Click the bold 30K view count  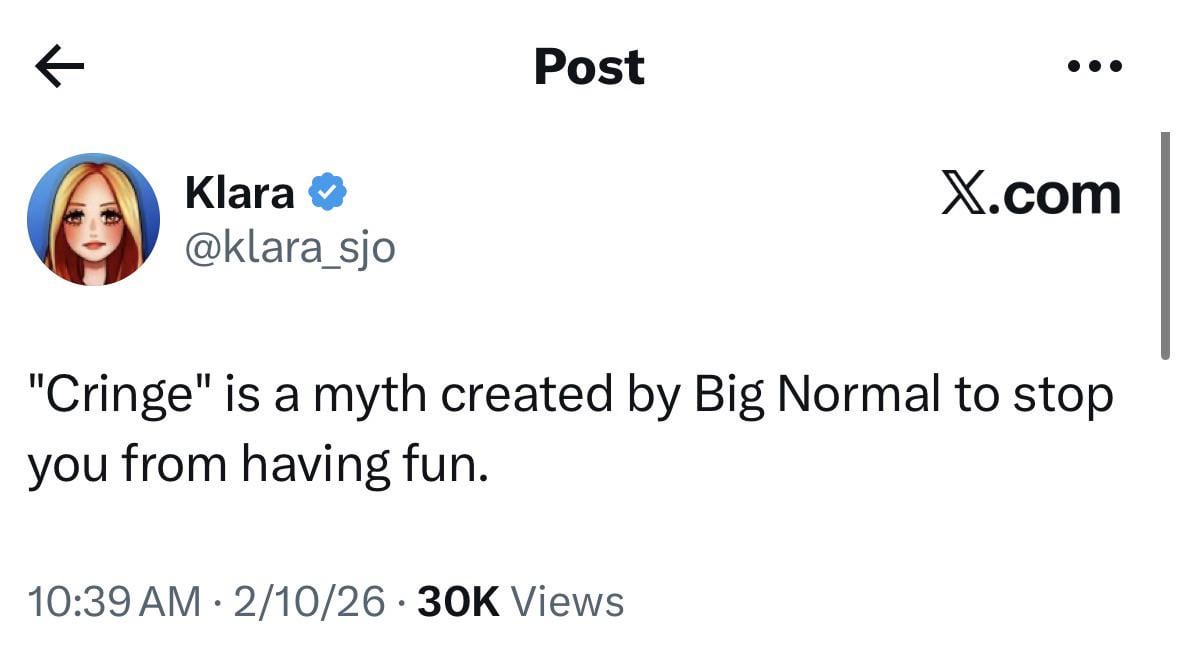click(458, 602)
